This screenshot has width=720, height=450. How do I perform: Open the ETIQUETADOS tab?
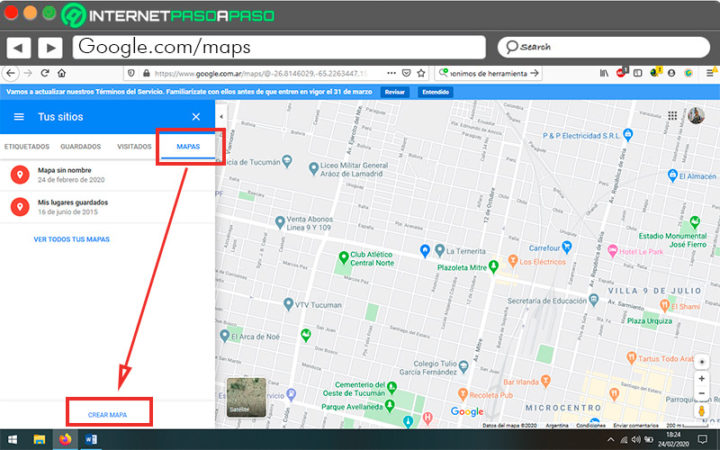point(27,146)
